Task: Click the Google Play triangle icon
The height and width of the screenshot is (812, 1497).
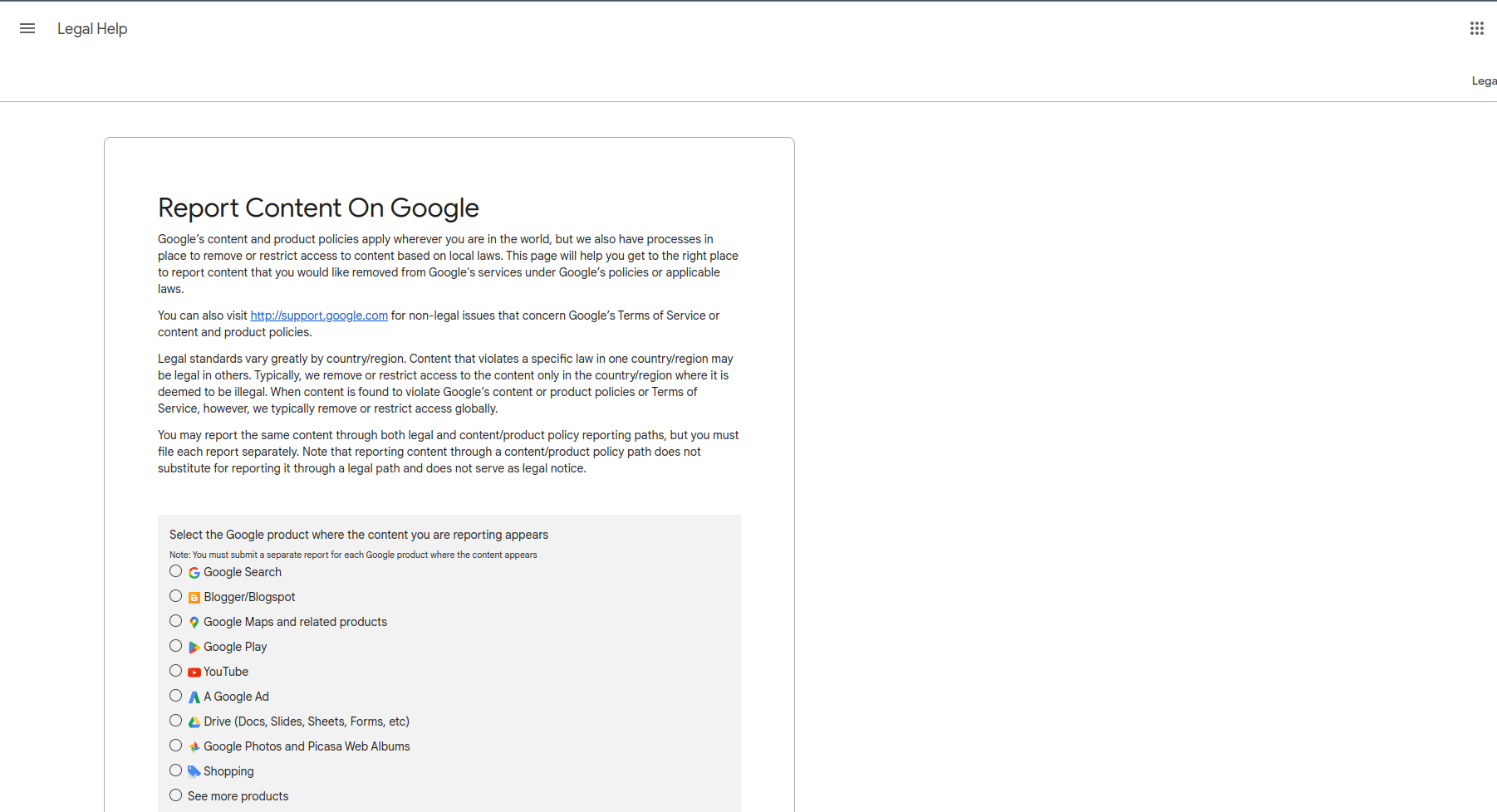Action: (194, 648)
